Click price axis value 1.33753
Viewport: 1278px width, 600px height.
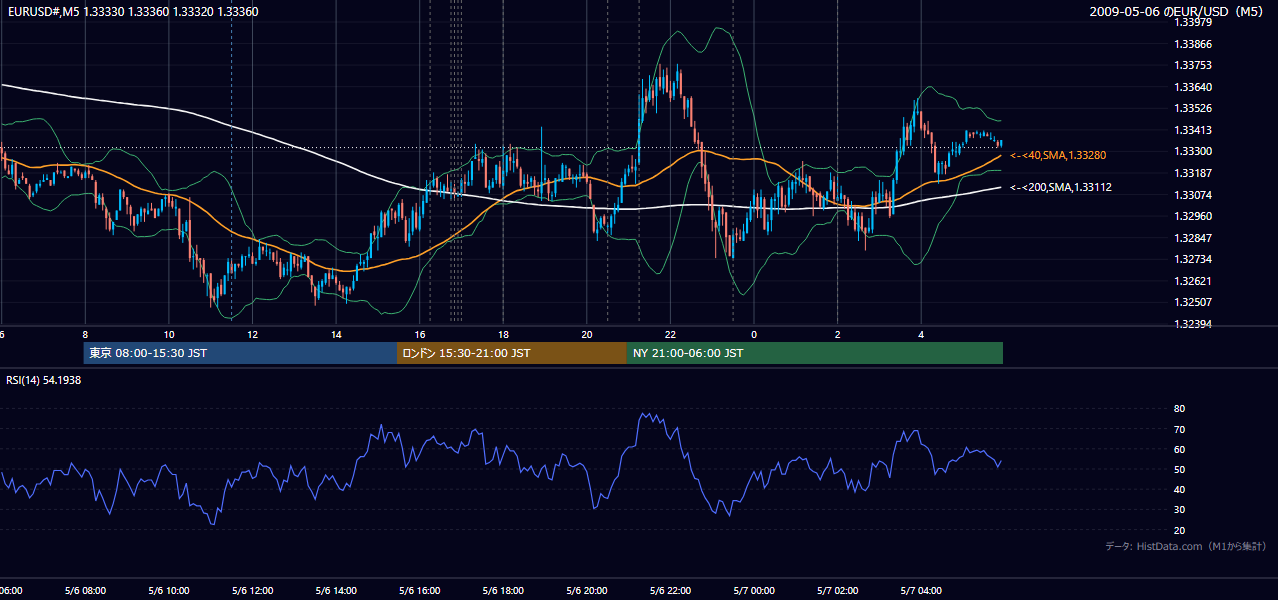(1192, 65)
